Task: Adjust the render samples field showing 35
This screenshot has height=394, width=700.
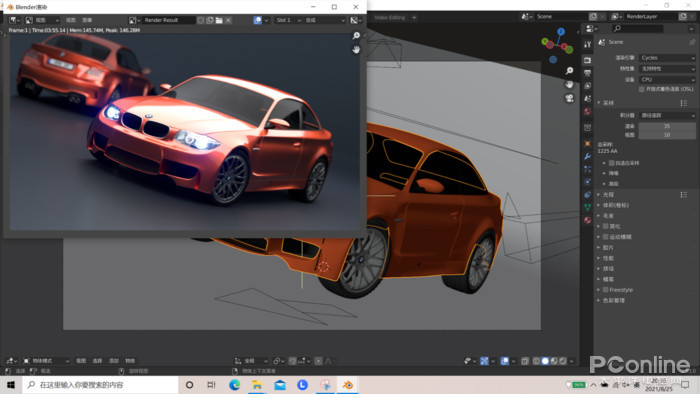Action: (667, 126)
